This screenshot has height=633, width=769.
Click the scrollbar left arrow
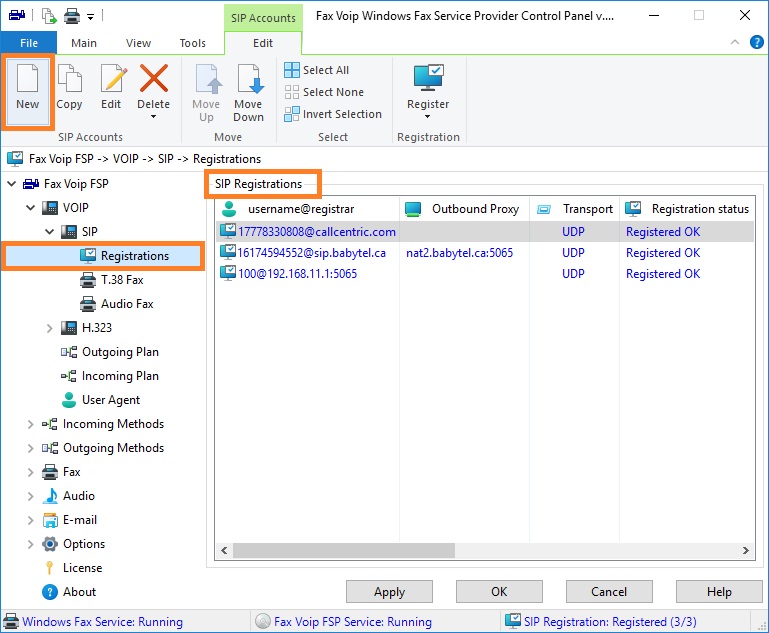[x=224, y=551]
